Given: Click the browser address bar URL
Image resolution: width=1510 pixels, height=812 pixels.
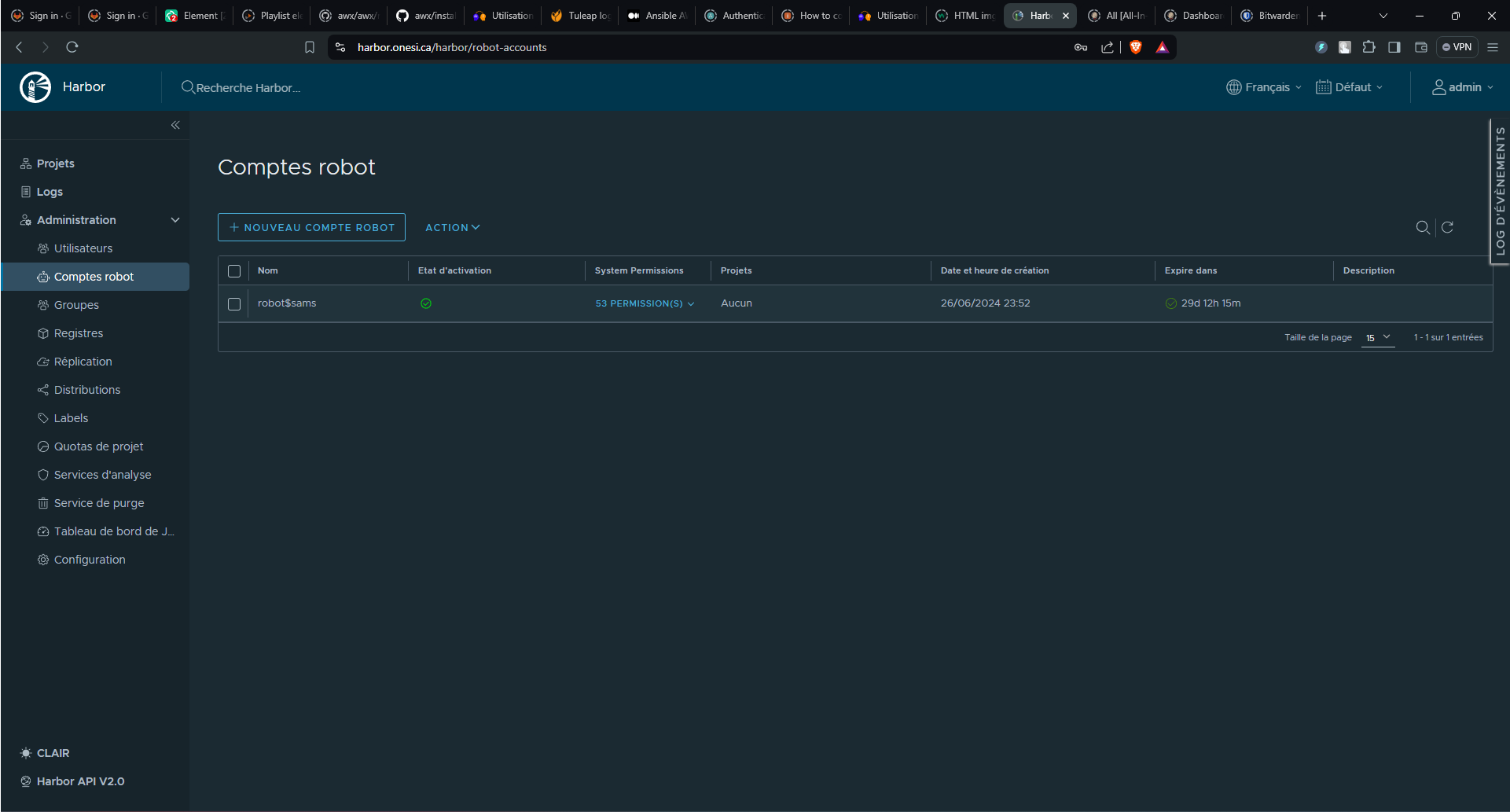Looking at the screenshot, I should 452,47.
